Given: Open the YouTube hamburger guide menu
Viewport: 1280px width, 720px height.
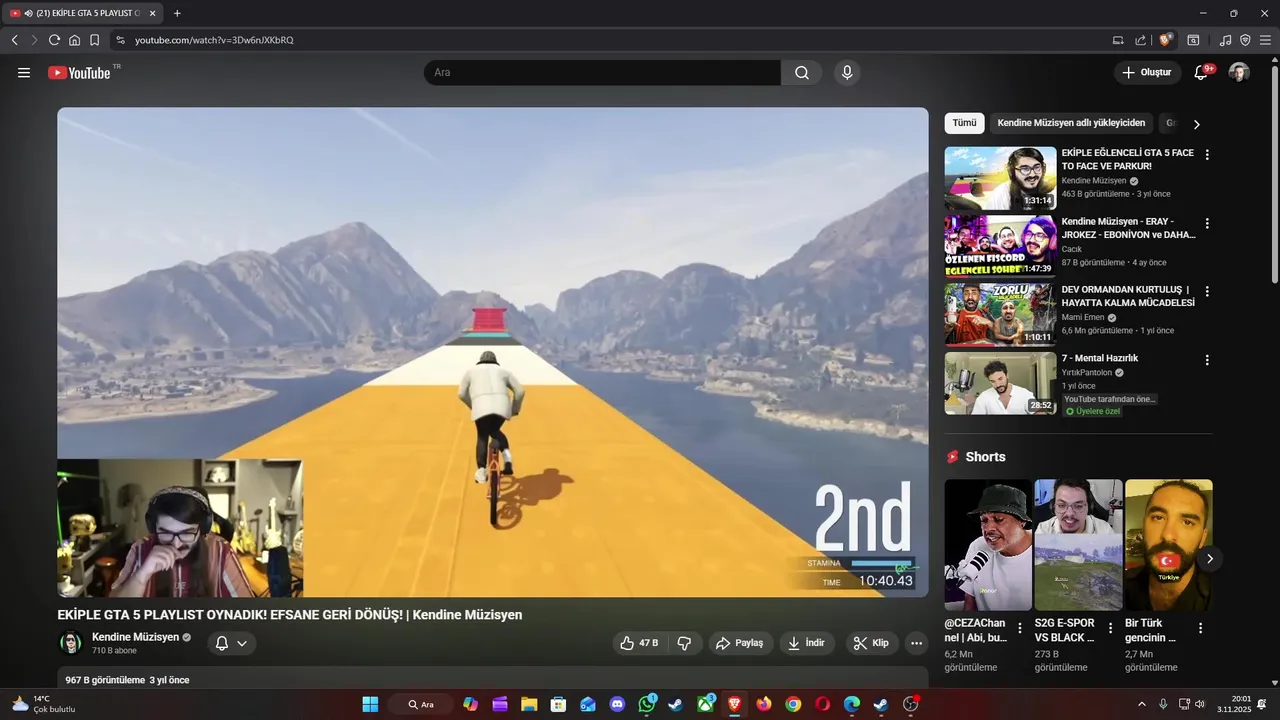Looking at the screenshot, I should coord(24,72).
